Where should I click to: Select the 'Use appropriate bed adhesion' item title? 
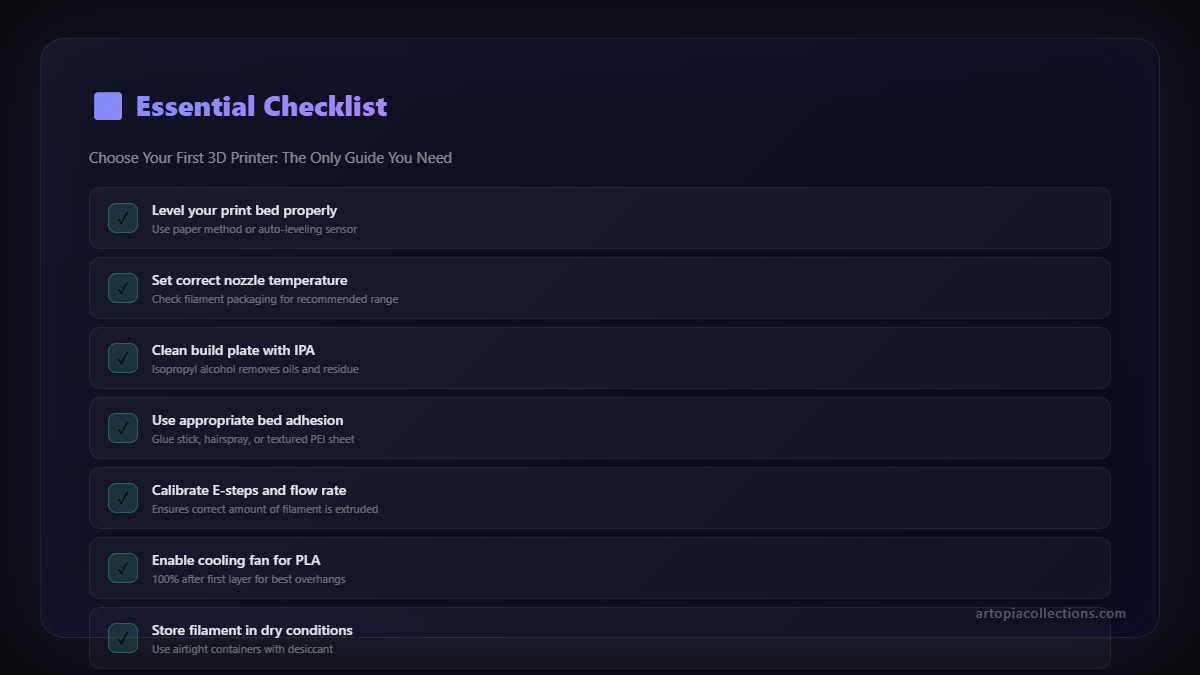click(x=247, y=421)
